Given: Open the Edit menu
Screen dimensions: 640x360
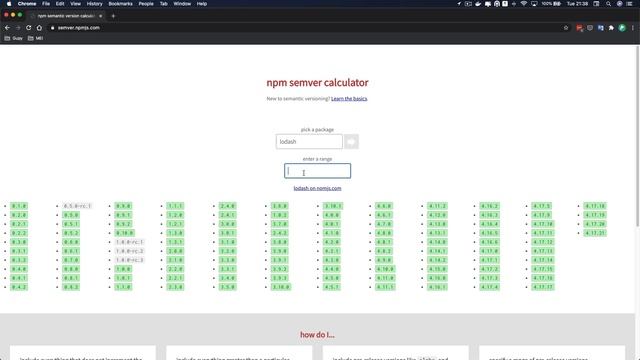Looking at the screenshot, I should click(x=60, y=4).
